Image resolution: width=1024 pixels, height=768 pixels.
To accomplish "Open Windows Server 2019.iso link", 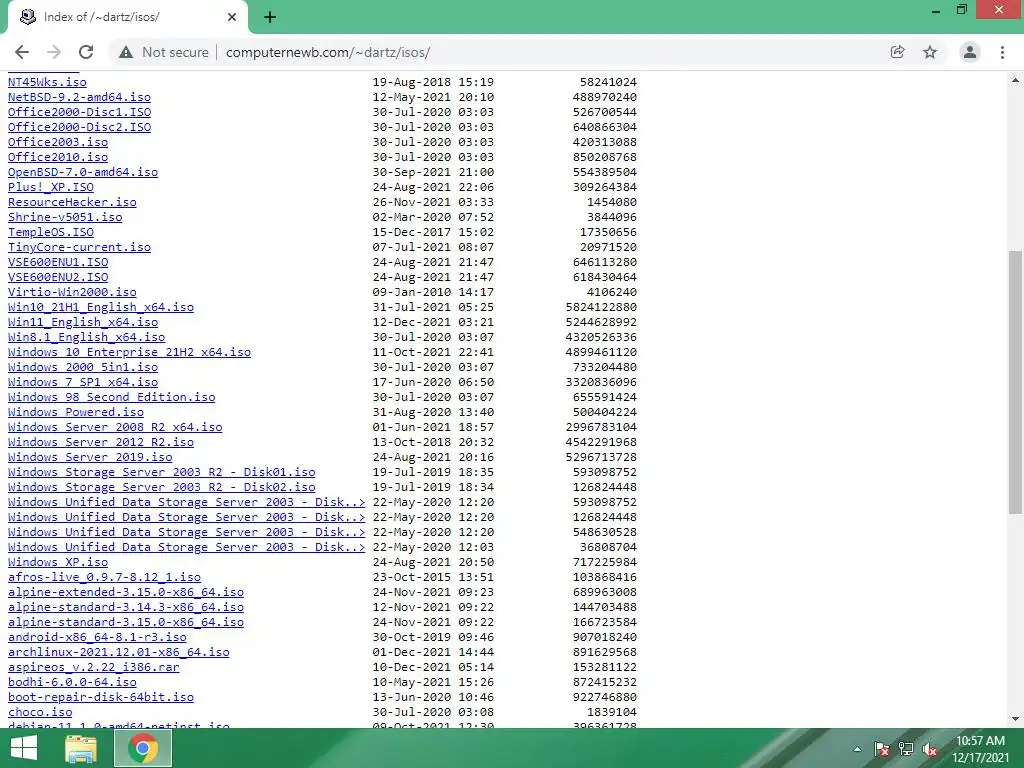I will 90,457.
